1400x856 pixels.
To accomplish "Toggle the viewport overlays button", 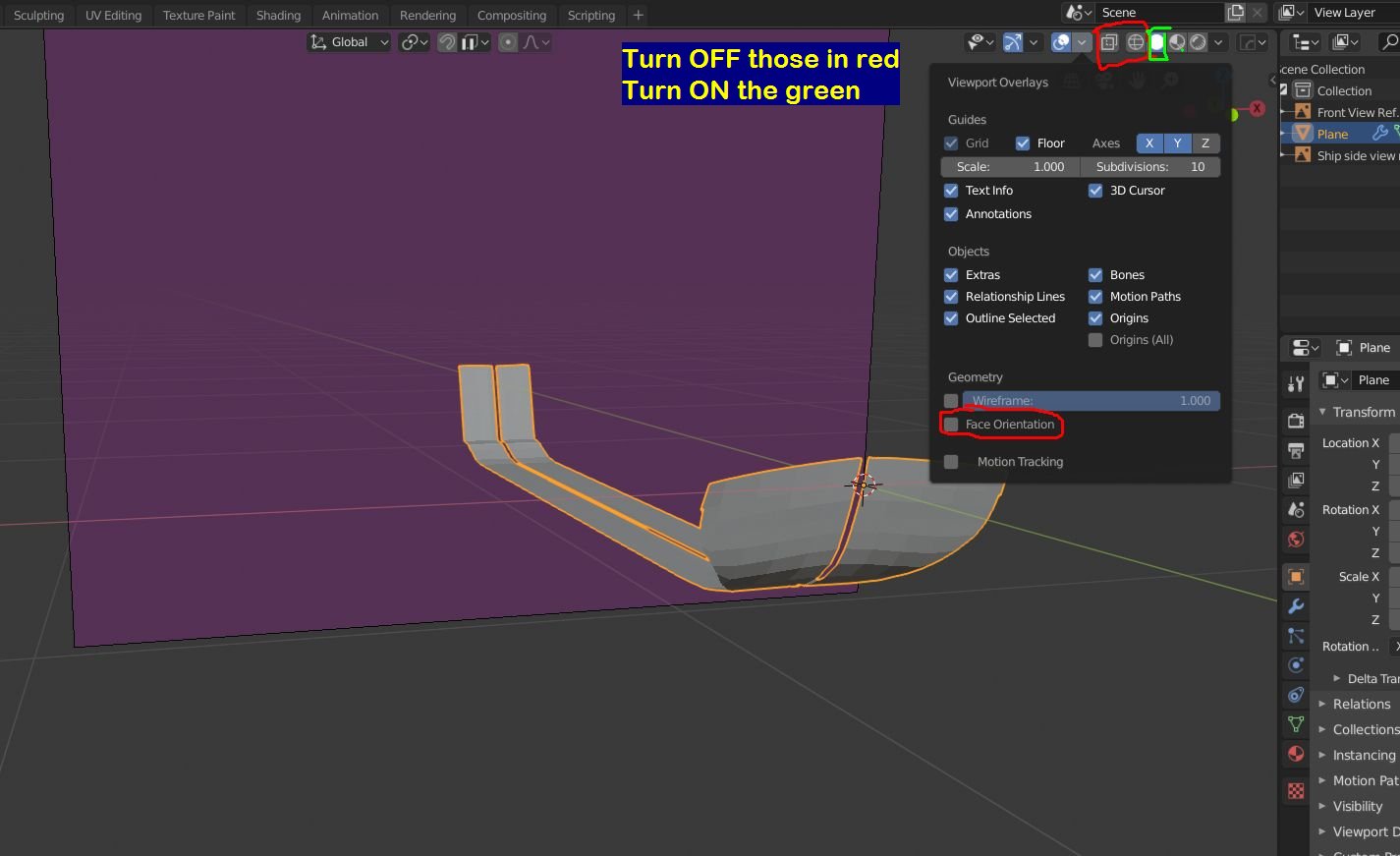I will [x=1061, y=42].
